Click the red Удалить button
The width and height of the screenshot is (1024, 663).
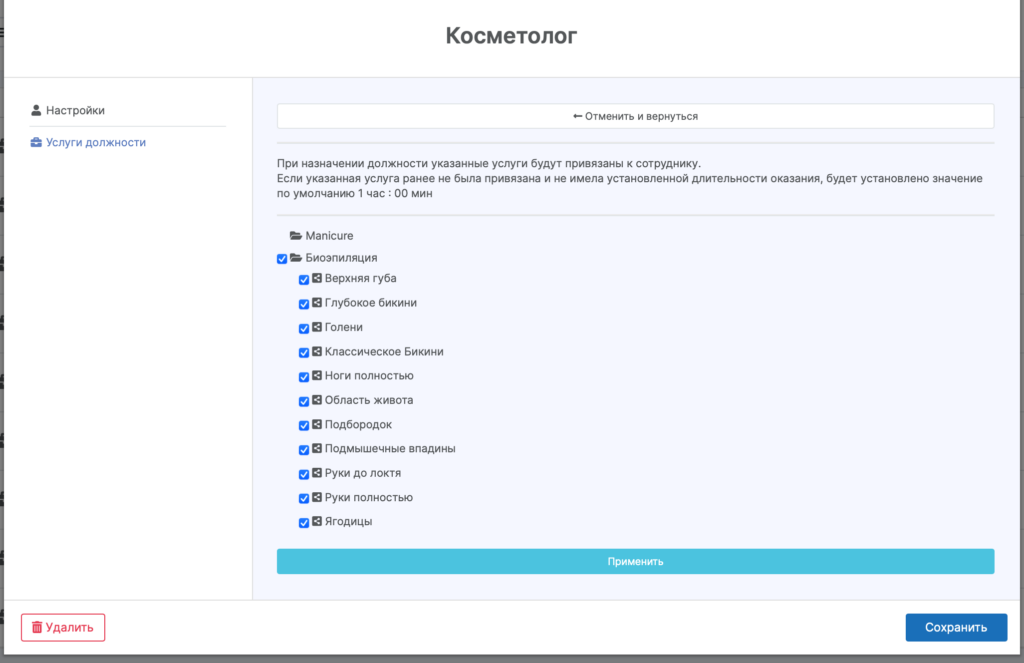(x=63, y=628)
